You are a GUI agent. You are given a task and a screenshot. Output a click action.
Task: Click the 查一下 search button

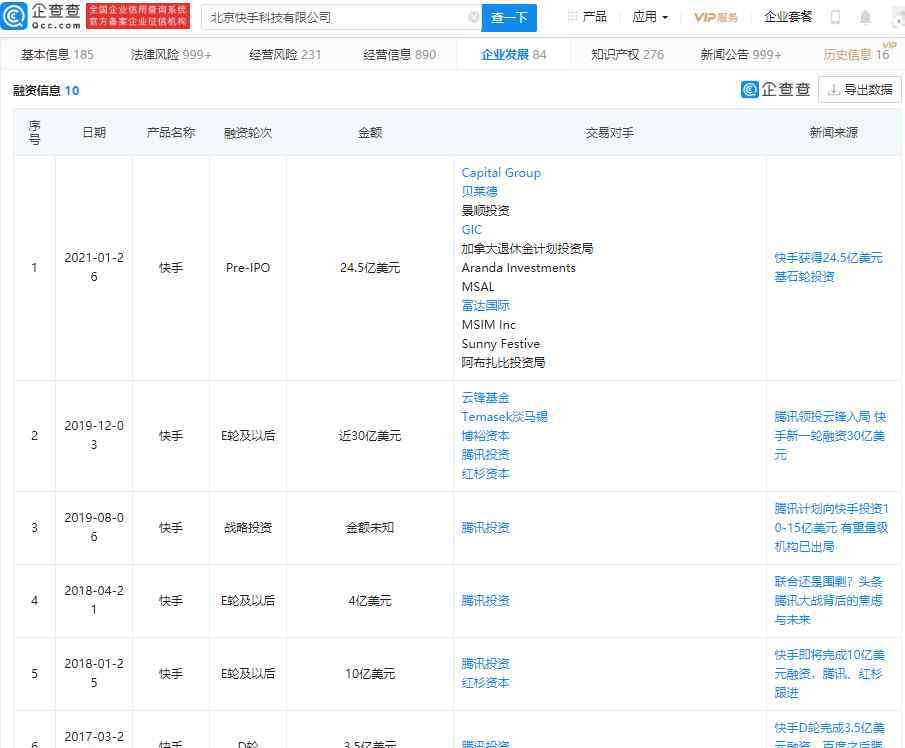[509, 18]
